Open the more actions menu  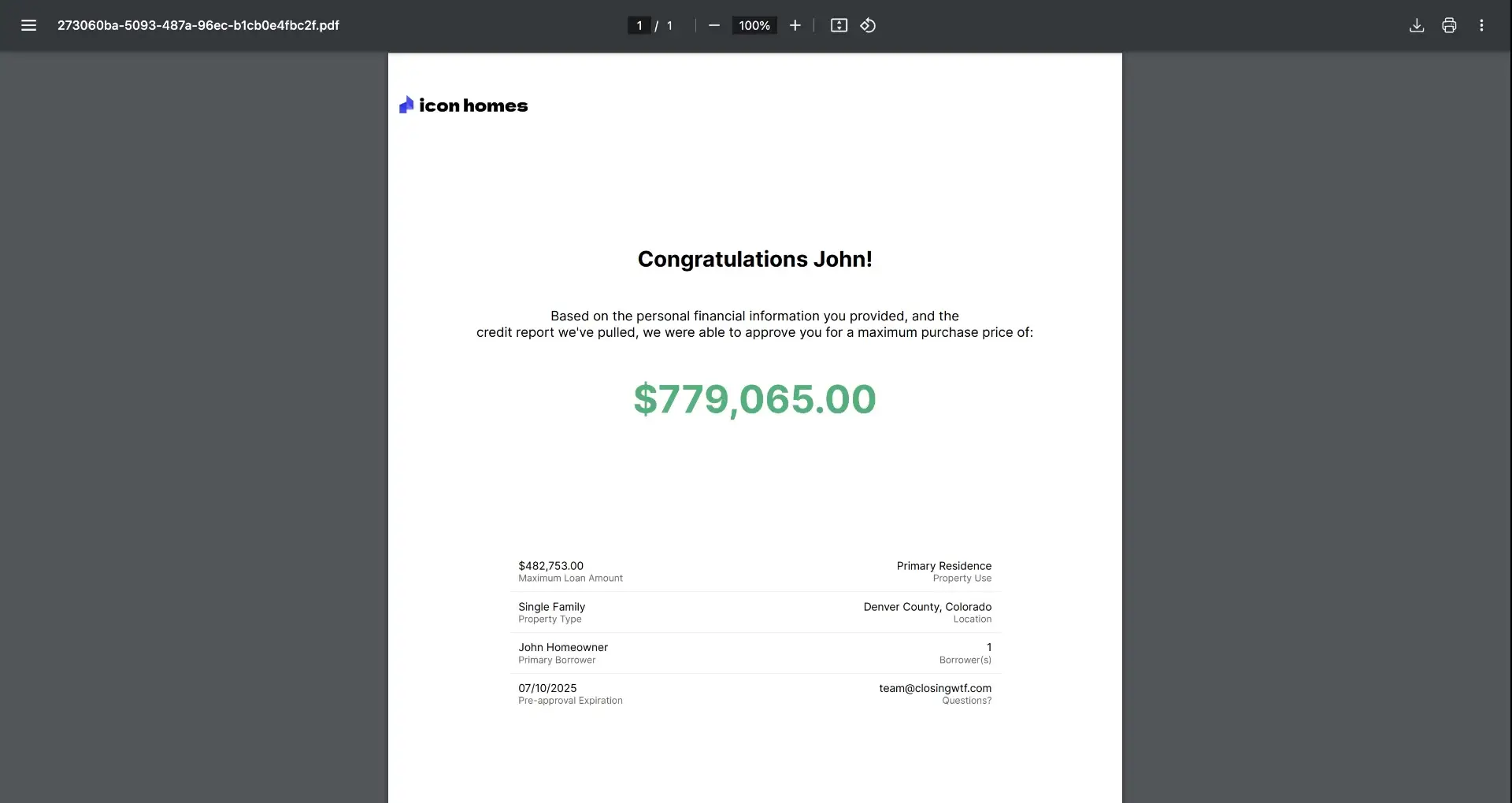[x=1481, y=25]
